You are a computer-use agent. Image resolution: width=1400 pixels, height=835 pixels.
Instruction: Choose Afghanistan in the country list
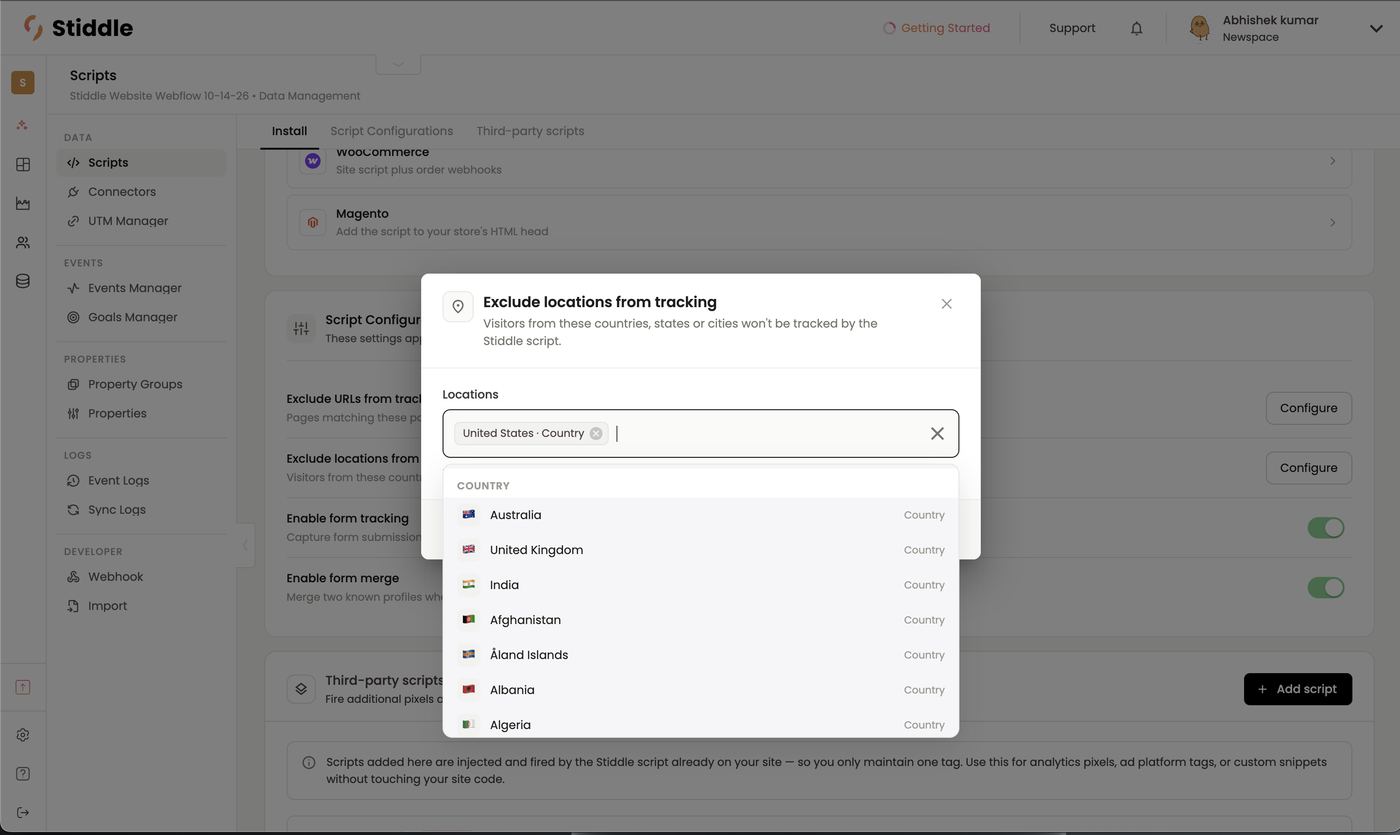701,620
